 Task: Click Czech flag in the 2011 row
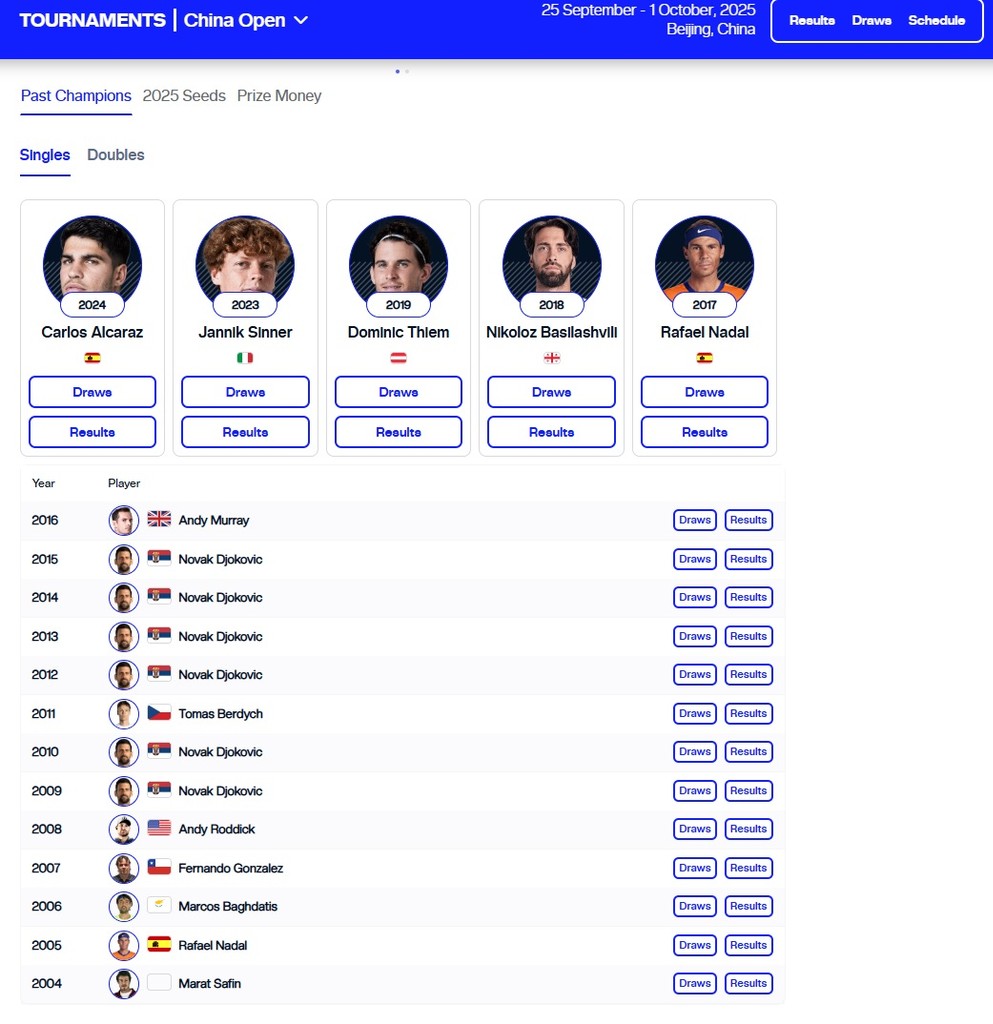point(159,712)
